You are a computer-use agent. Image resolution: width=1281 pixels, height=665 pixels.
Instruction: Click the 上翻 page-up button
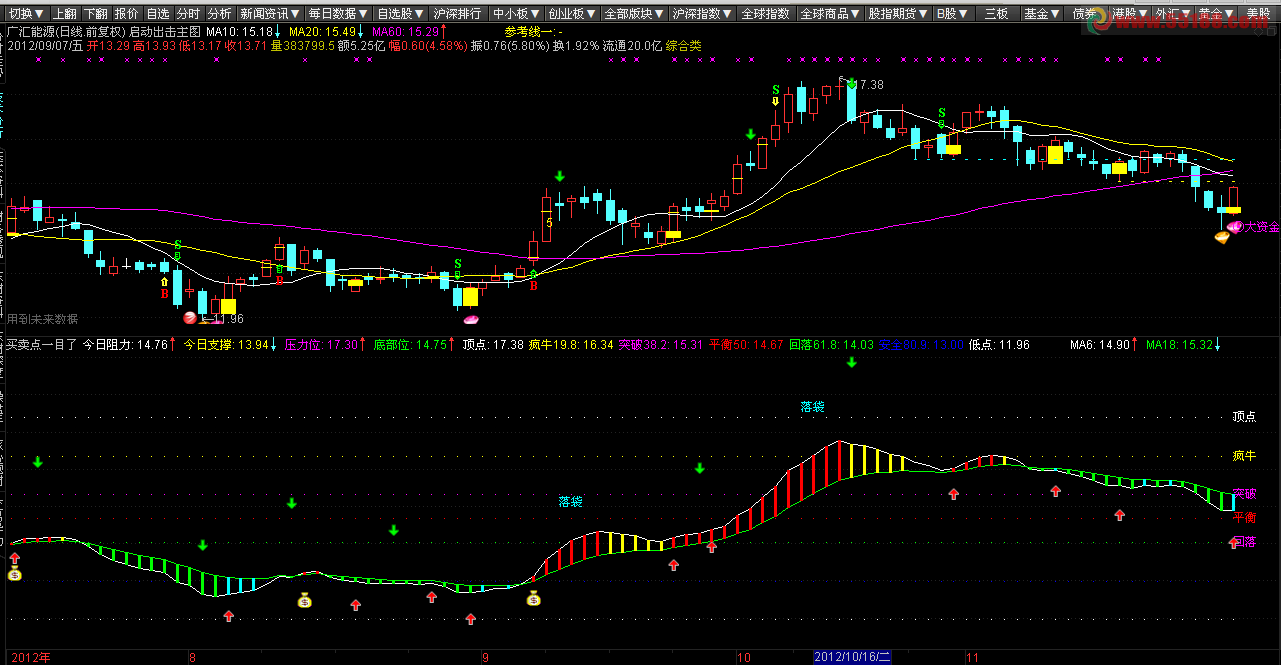point(63,14)
